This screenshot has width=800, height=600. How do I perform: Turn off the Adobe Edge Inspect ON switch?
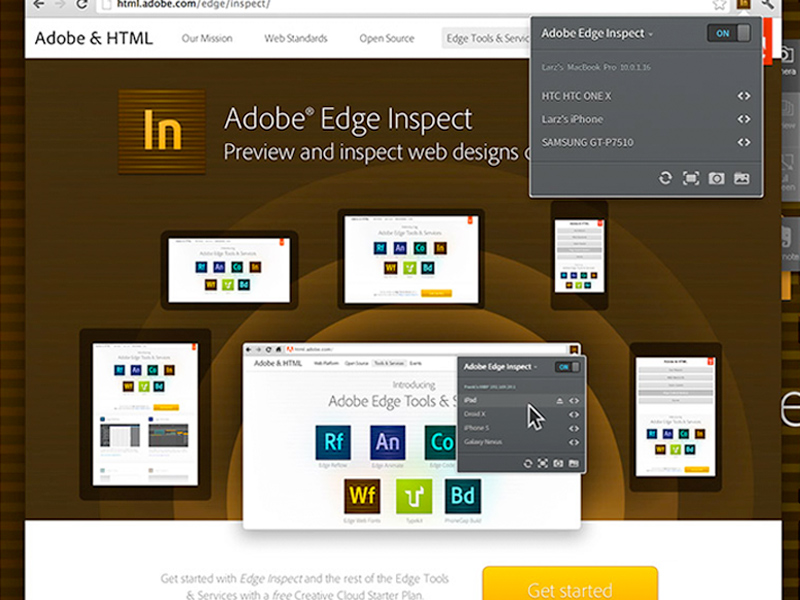point(729,33)
